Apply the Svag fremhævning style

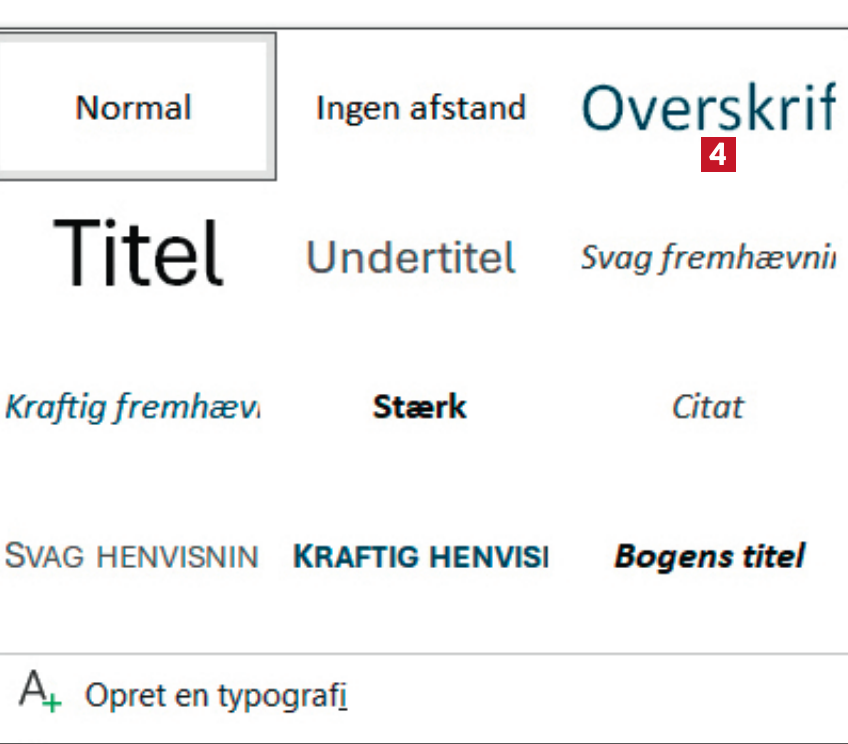708,257
